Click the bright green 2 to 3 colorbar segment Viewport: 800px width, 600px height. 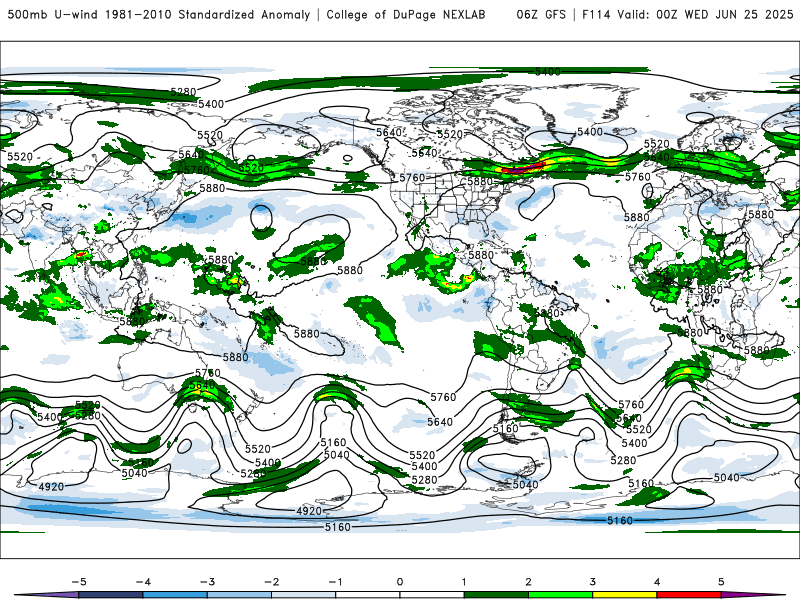pos(561,595)
